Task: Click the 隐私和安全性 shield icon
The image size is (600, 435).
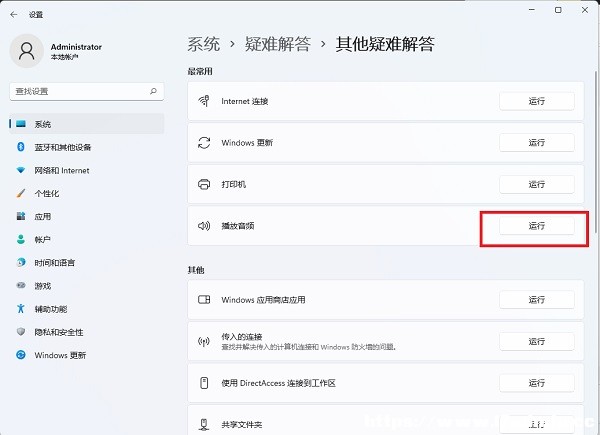Action: pos(21,332)
